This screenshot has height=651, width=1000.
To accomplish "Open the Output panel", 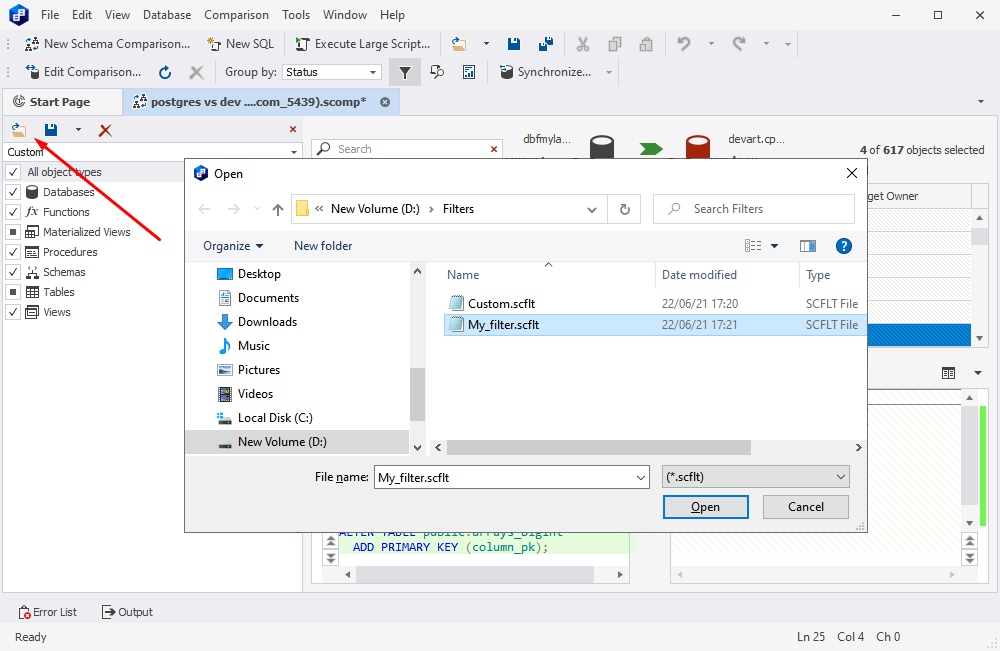I will click(127, 612).
